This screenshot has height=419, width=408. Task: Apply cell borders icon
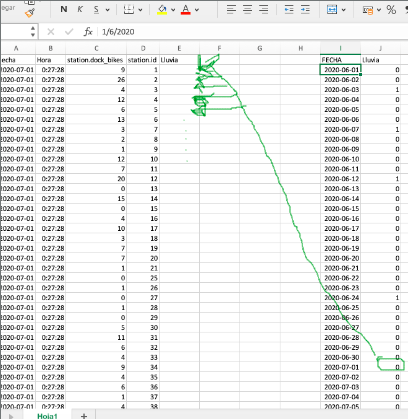coord(129,10)
